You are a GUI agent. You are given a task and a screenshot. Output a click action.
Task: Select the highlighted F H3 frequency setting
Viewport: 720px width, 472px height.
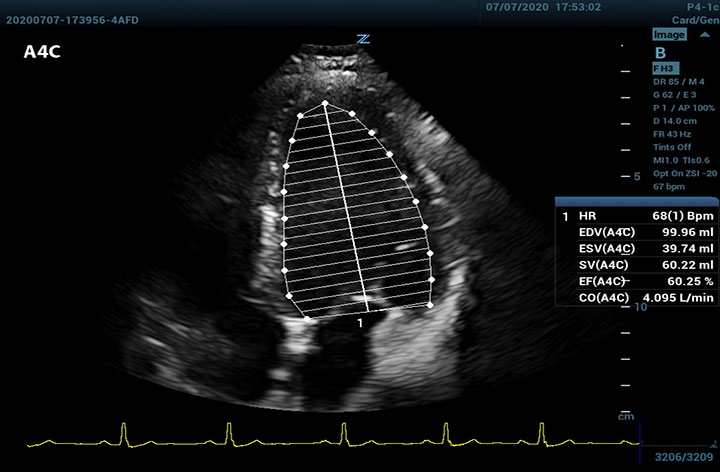coord(665,68)
